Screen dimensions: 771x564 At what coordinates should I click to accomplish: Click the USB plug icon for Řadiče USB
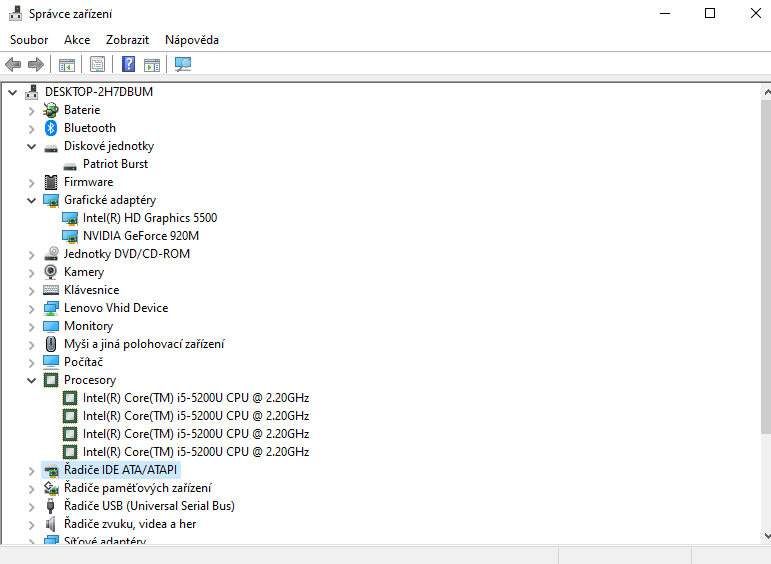tap(50, 506)
